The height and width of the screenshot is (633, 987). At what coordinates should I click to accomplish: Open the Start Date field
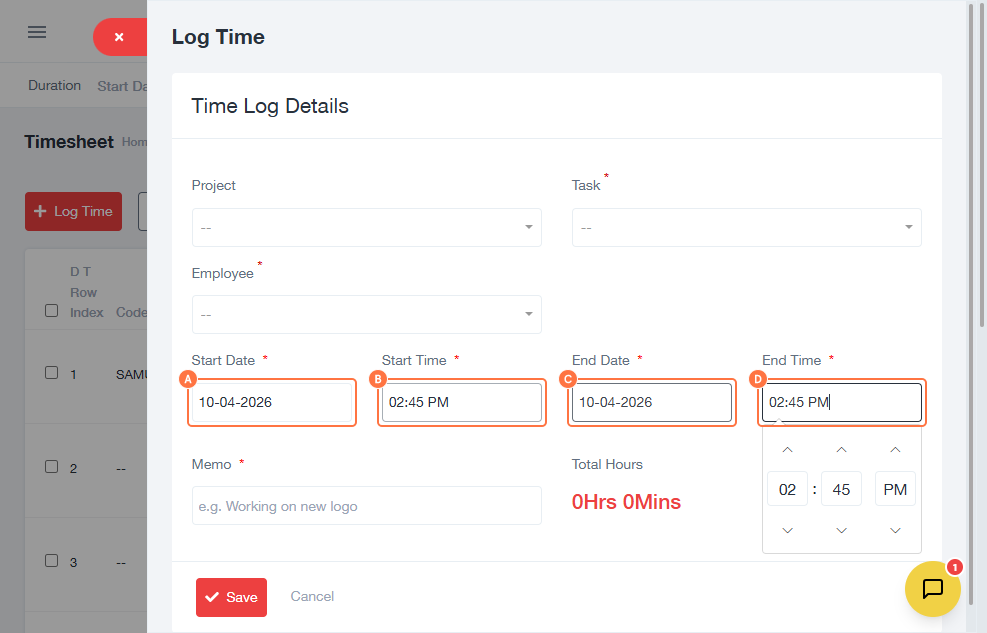[x=272, y=403]
